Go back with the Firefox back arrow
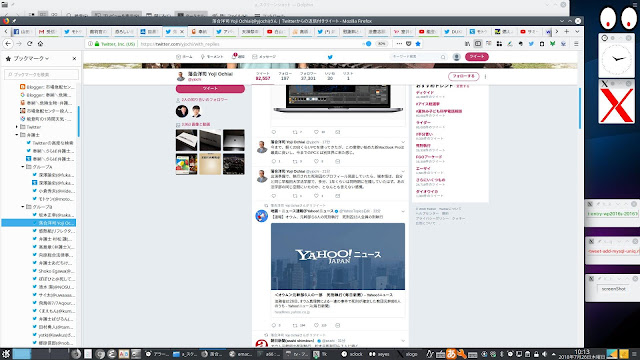This screenshot has height=360, width=640. click(x=8, y=44)
